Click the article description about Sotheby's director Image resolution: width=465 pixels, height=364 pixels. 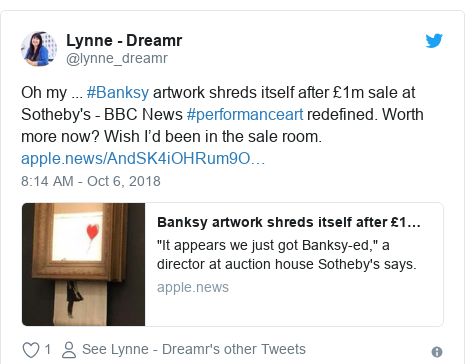click(287, 255)
